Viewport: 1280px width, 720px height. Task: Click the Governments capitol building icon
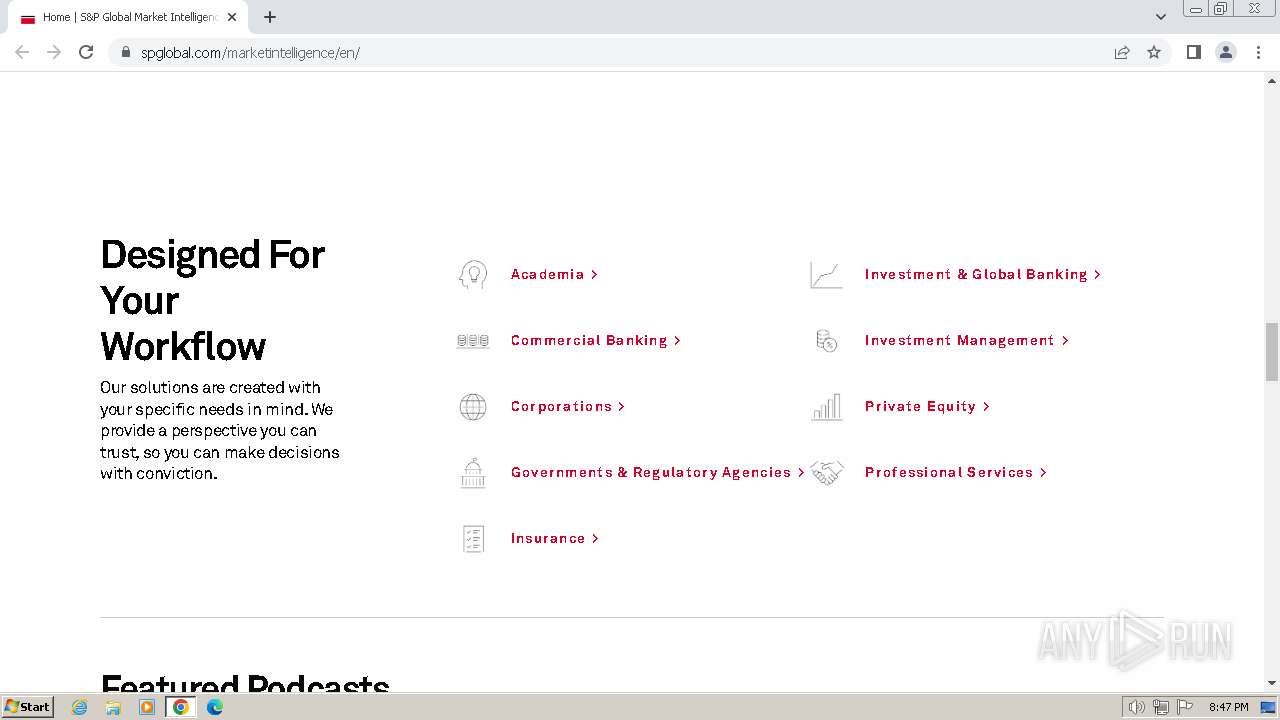click(473, 473)
